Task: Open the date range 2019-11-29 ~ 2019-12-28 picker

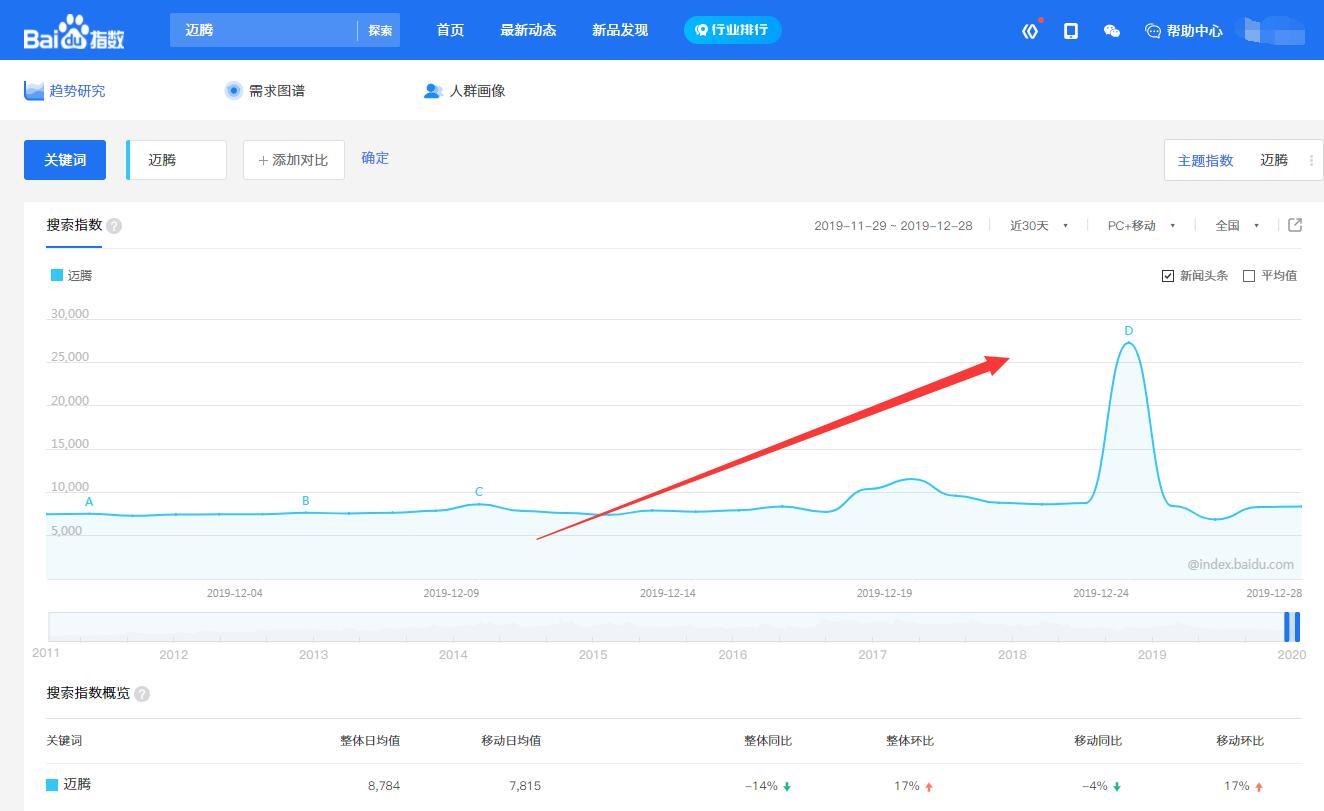Action: pyautogui.click(x=893, y=226)
